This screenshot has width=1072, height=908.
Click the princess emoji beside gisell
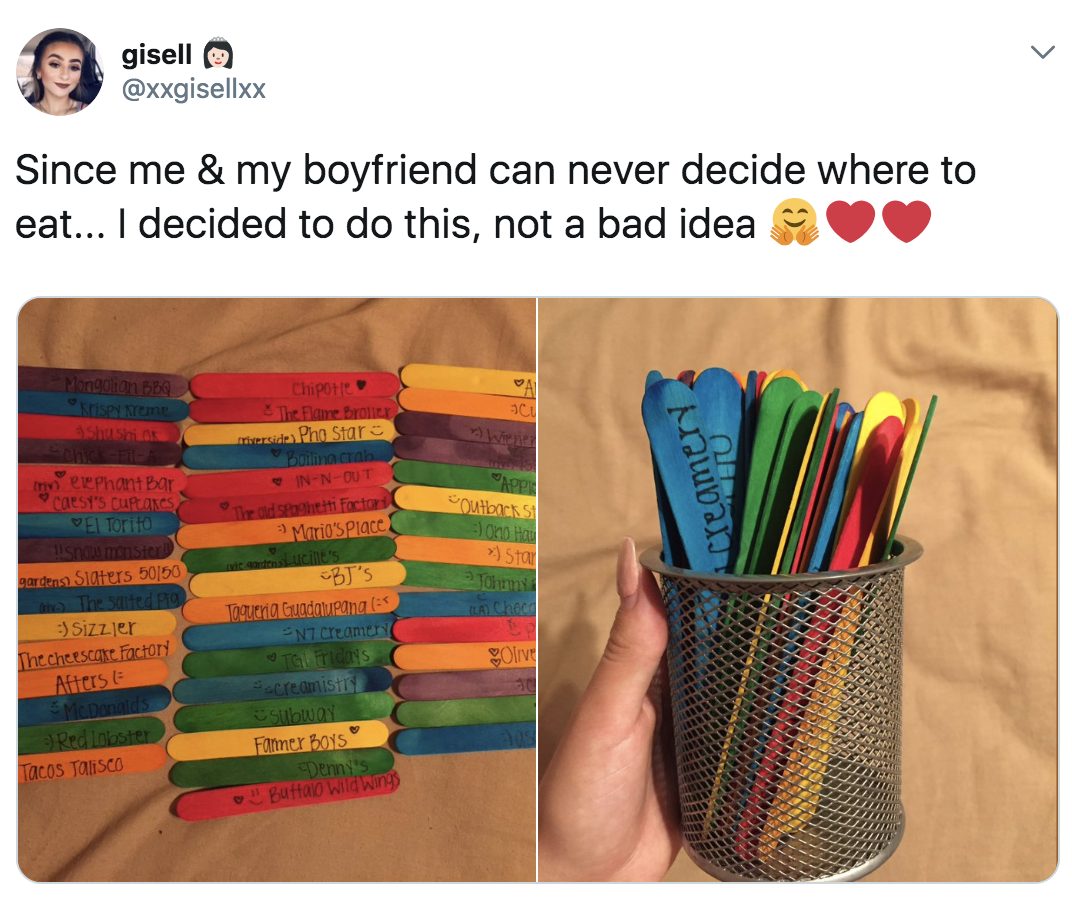tap(219, 55)
